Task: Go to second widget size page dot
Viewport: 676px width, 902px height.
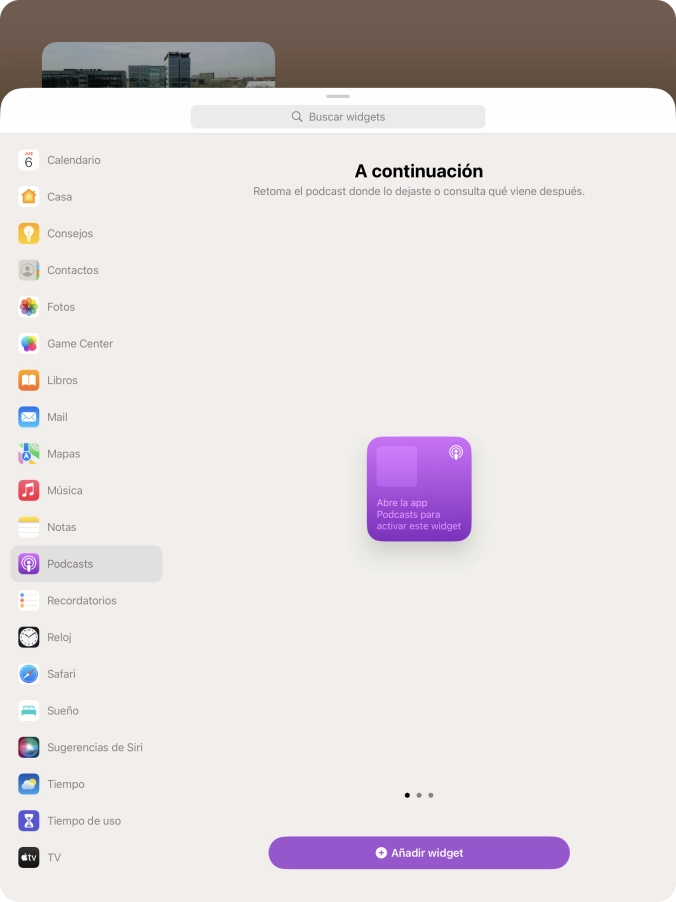Action: click(419, 796)
